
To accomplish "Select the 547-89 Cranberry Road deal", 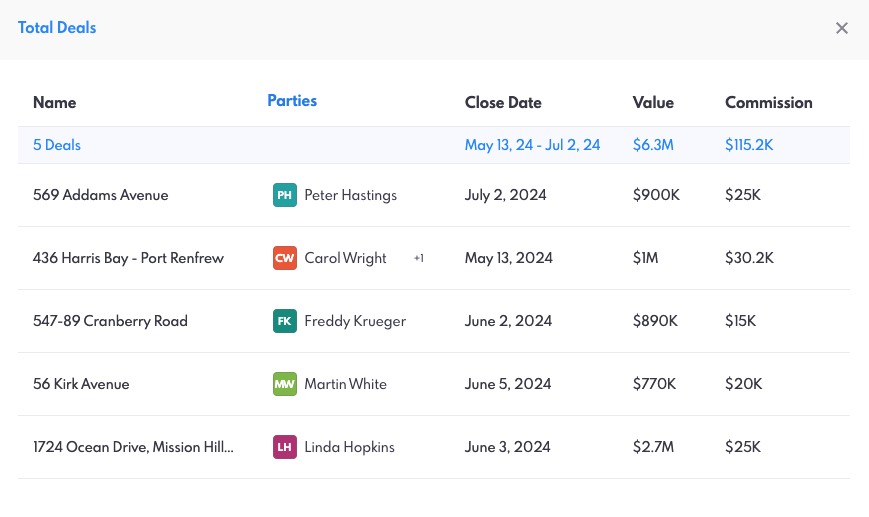I will tap(110, 321).
